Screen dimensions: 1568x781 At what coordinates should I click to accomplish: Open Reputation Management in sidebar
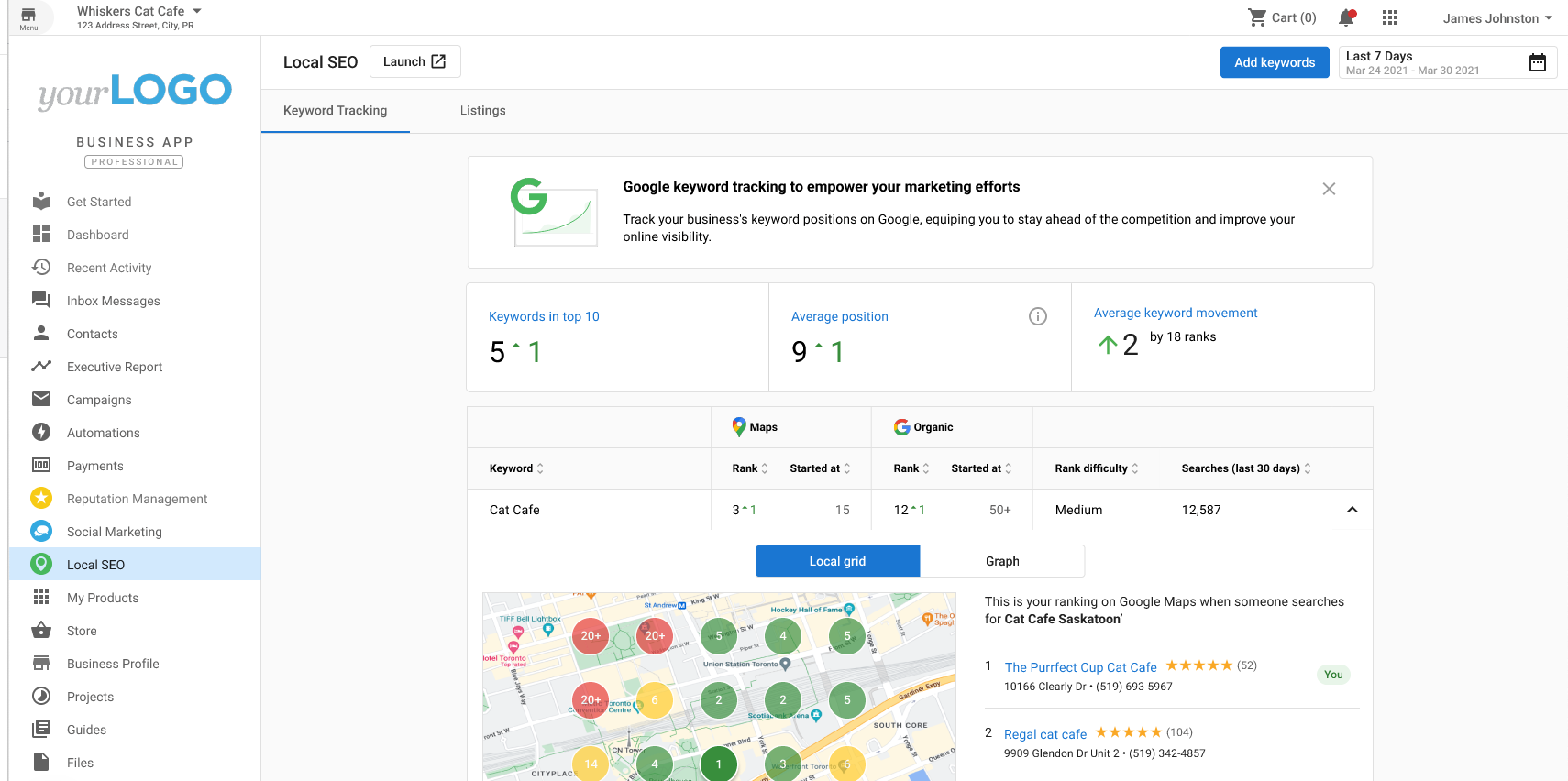click(x=135, y=499)
